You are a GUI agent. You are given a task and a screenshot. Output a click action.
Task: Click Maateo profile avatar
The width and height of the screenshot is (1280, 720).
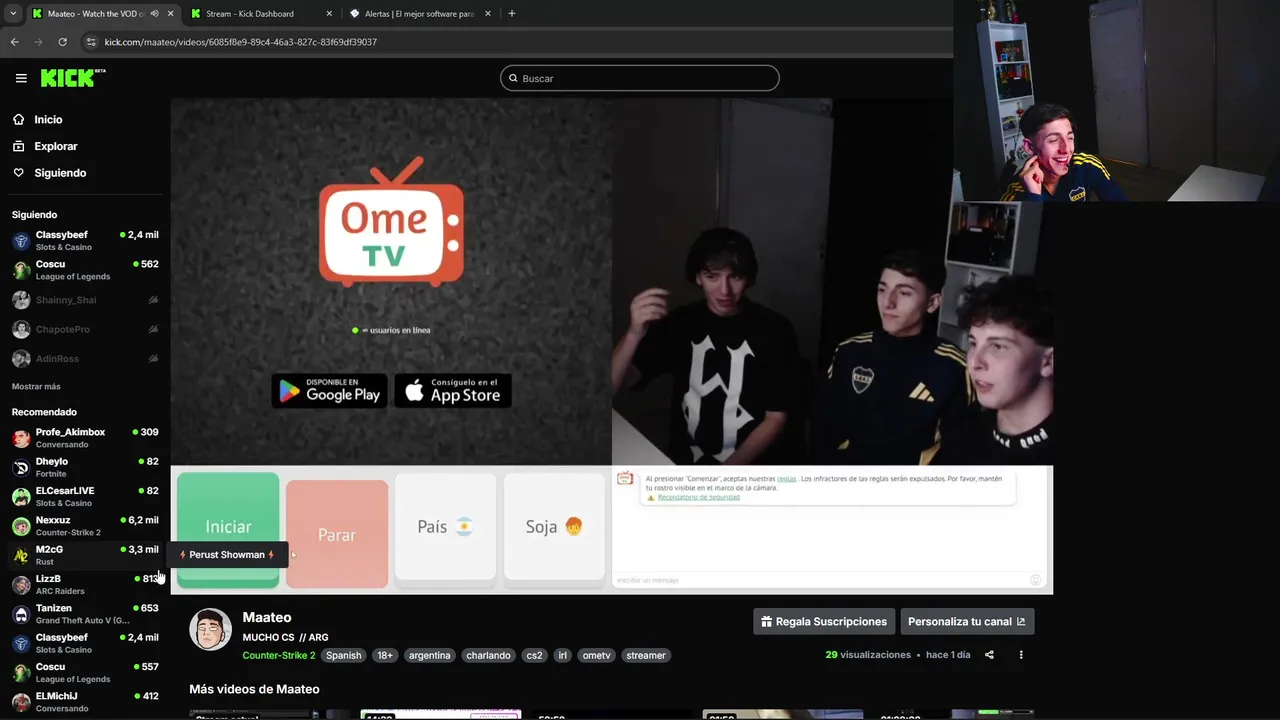[x=211, y=630]
